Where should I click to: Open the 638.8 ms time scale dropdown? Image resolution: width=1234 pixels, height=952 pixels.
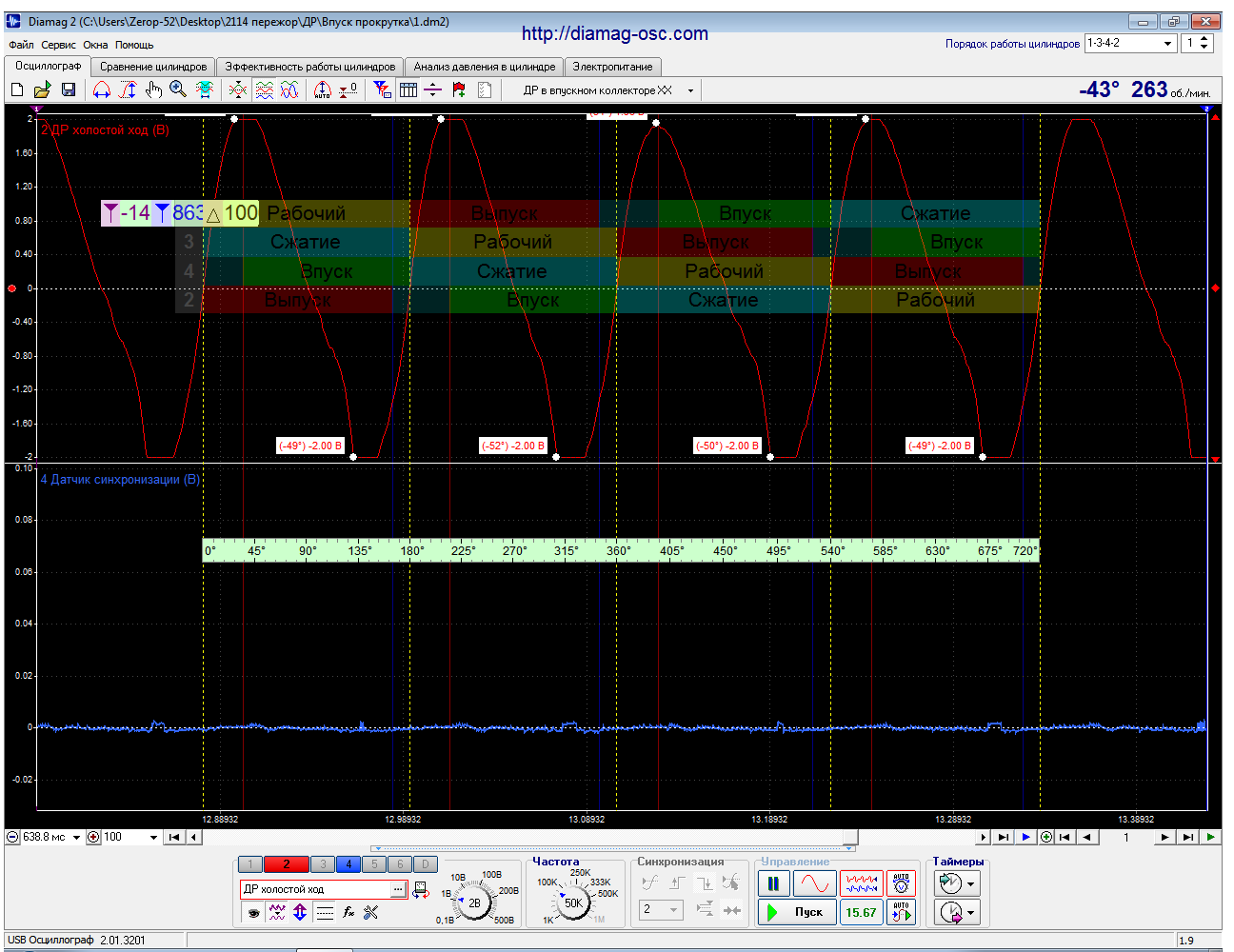76,838
